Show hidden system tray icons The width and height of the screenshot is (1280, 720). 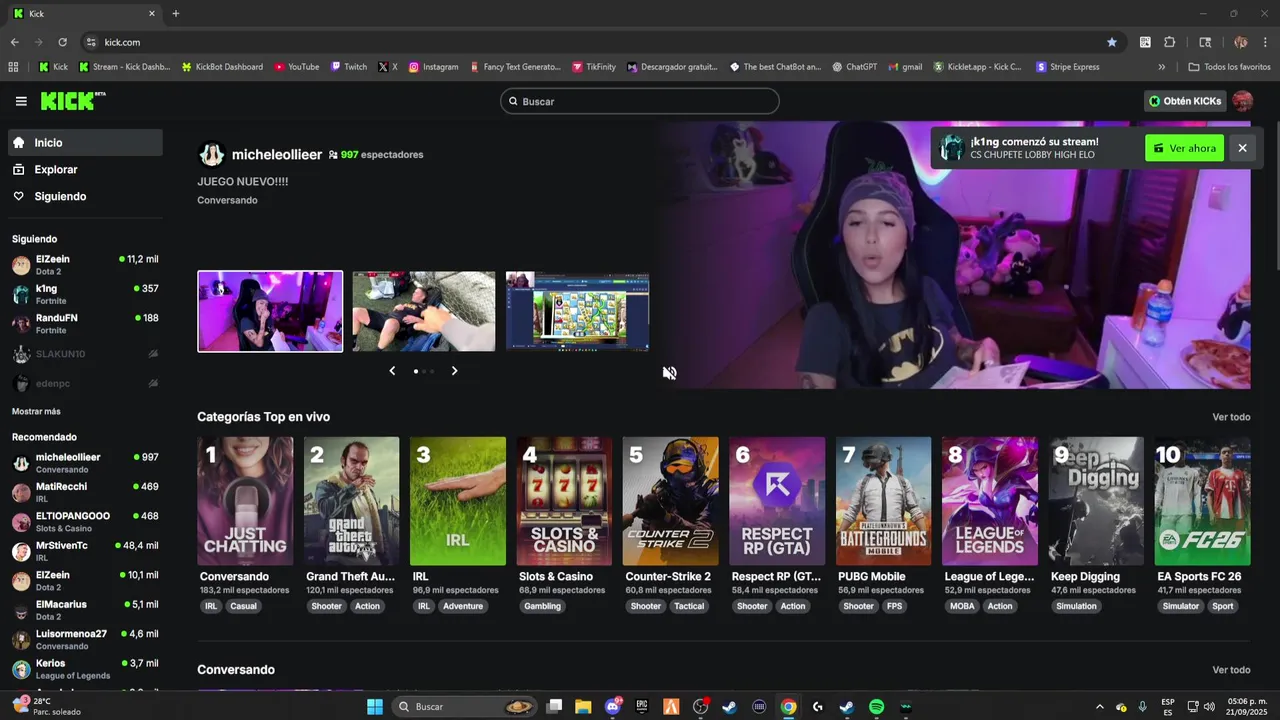pyautogui.click(x=1100, y=707)
